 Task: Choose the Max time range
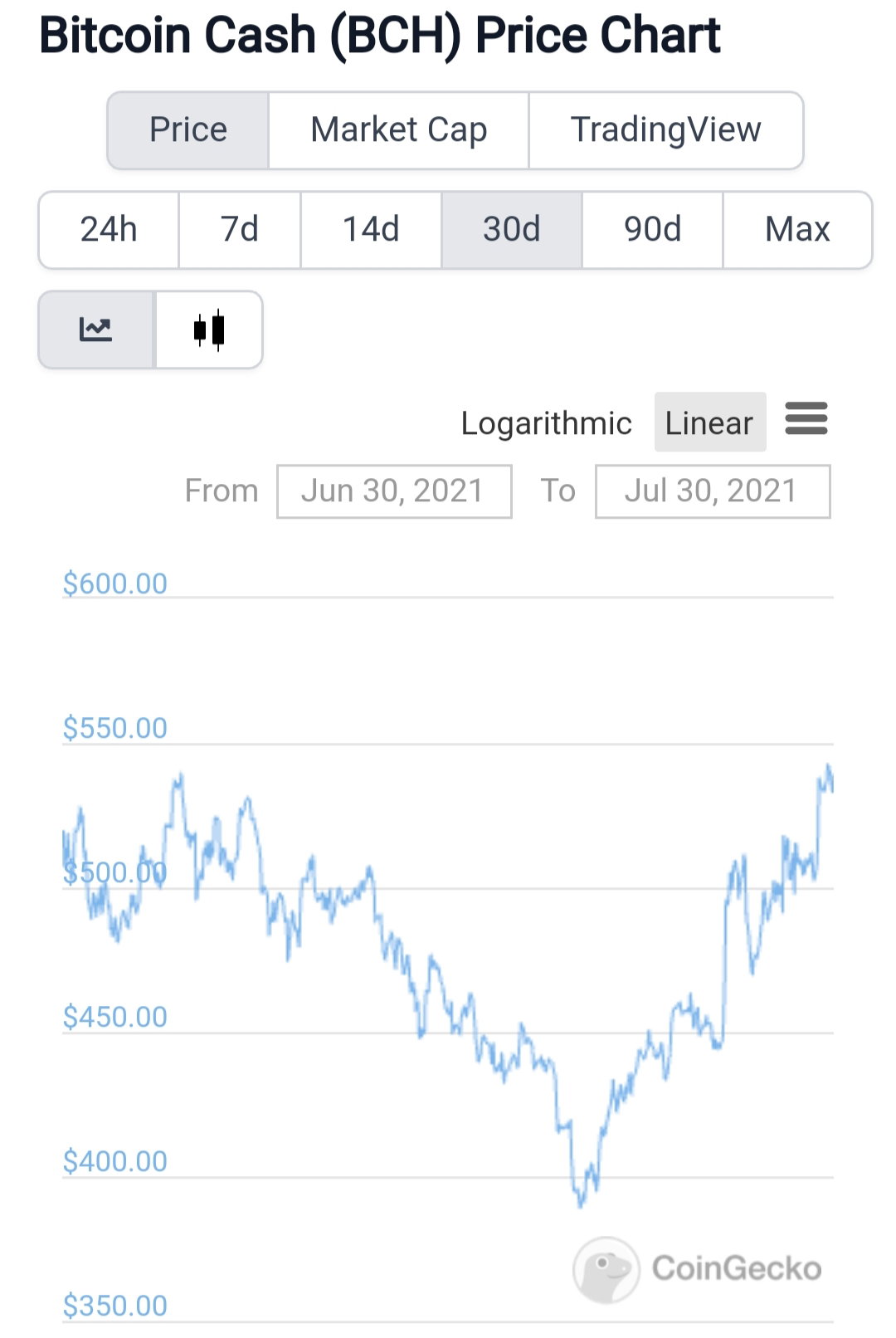point(797,230)
